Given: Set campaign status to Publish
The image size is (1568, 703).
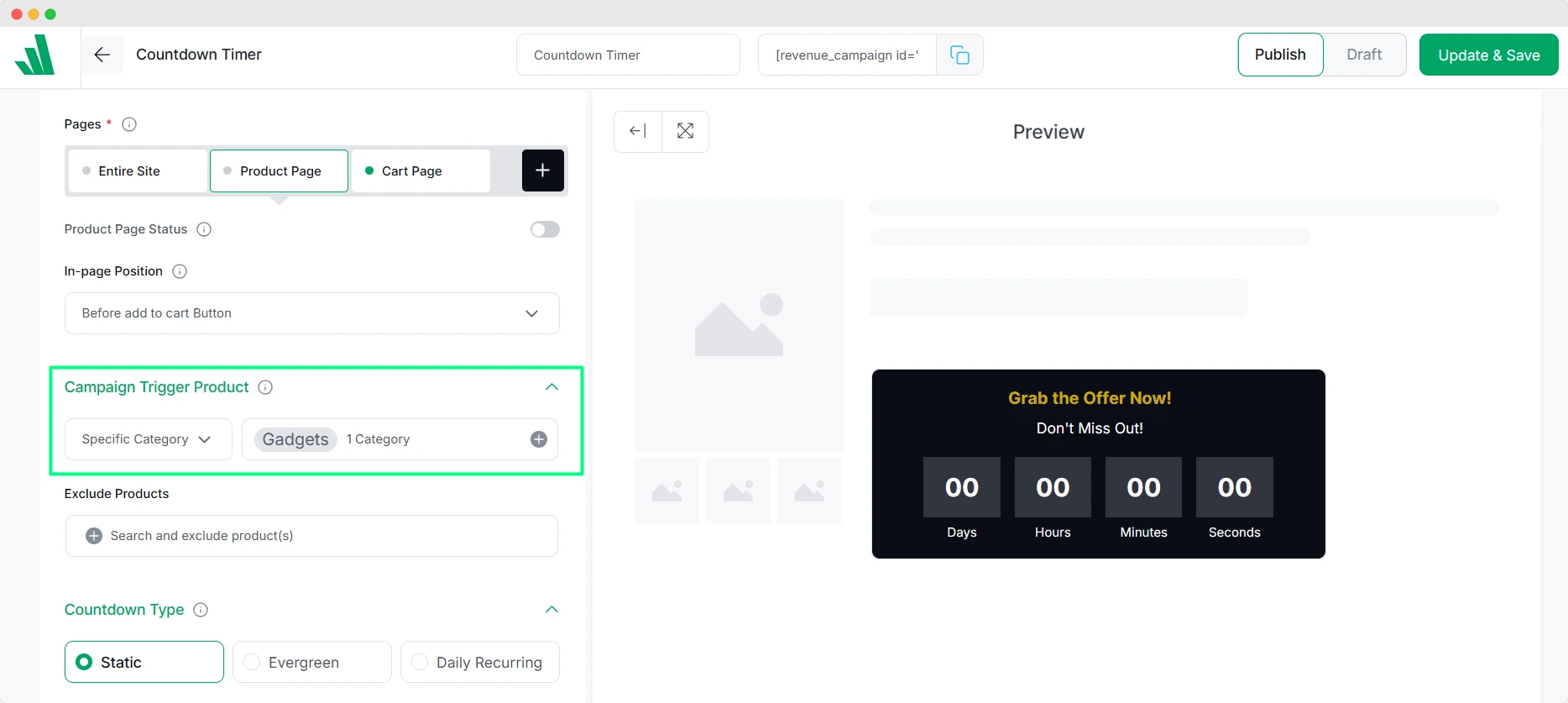Looking at the screenshot, I should [1280, 55].
